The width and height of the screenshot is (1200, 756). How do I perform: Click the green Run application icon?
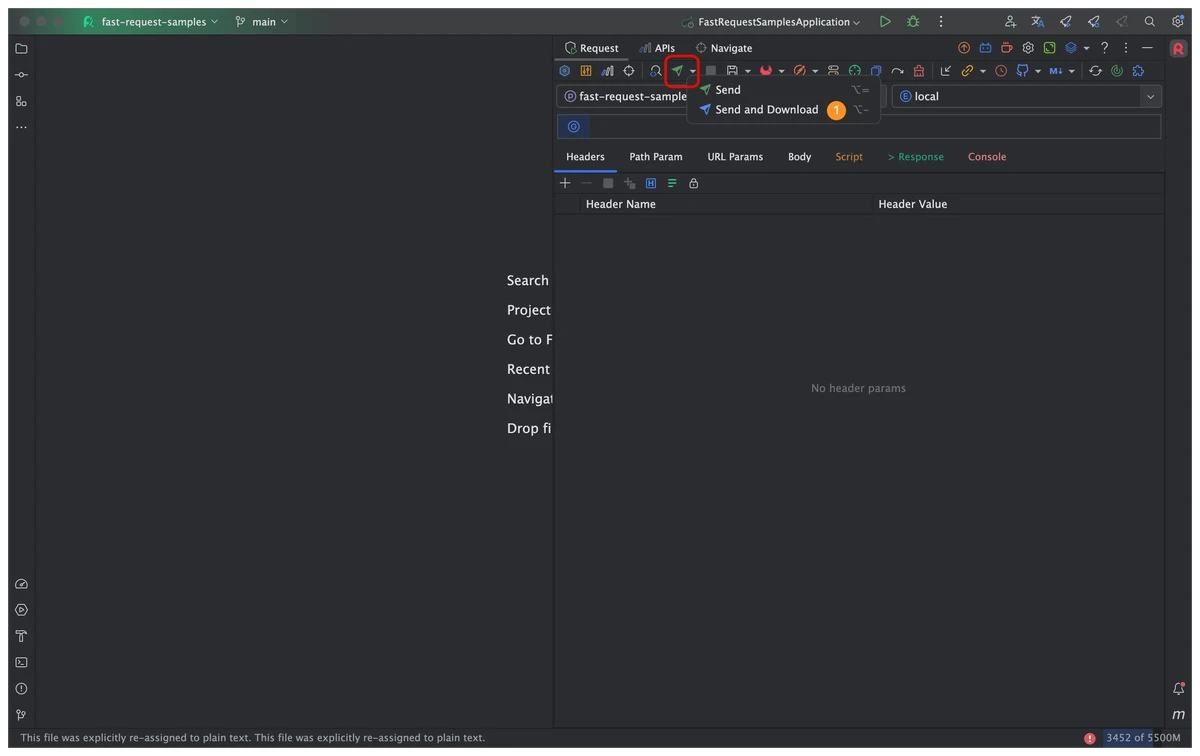[885, 21]
